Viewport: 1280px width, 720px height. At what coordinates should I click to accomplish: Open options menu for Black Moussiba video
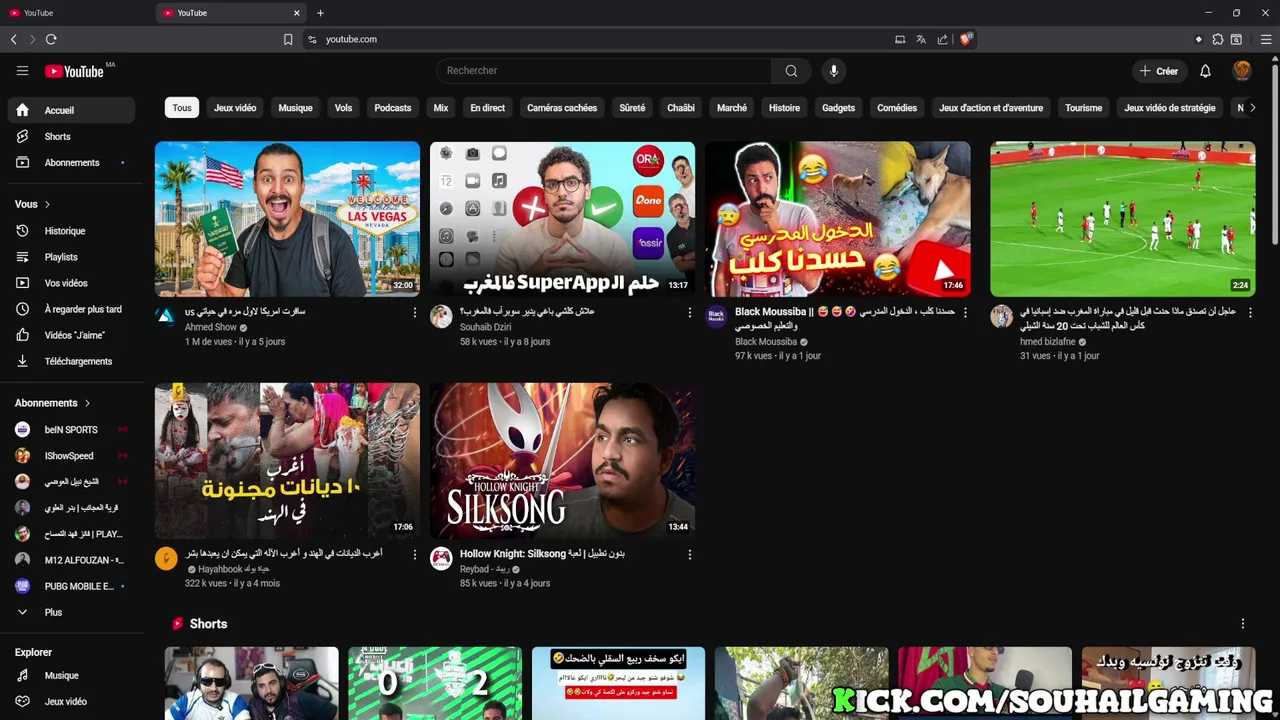point(965,313)
